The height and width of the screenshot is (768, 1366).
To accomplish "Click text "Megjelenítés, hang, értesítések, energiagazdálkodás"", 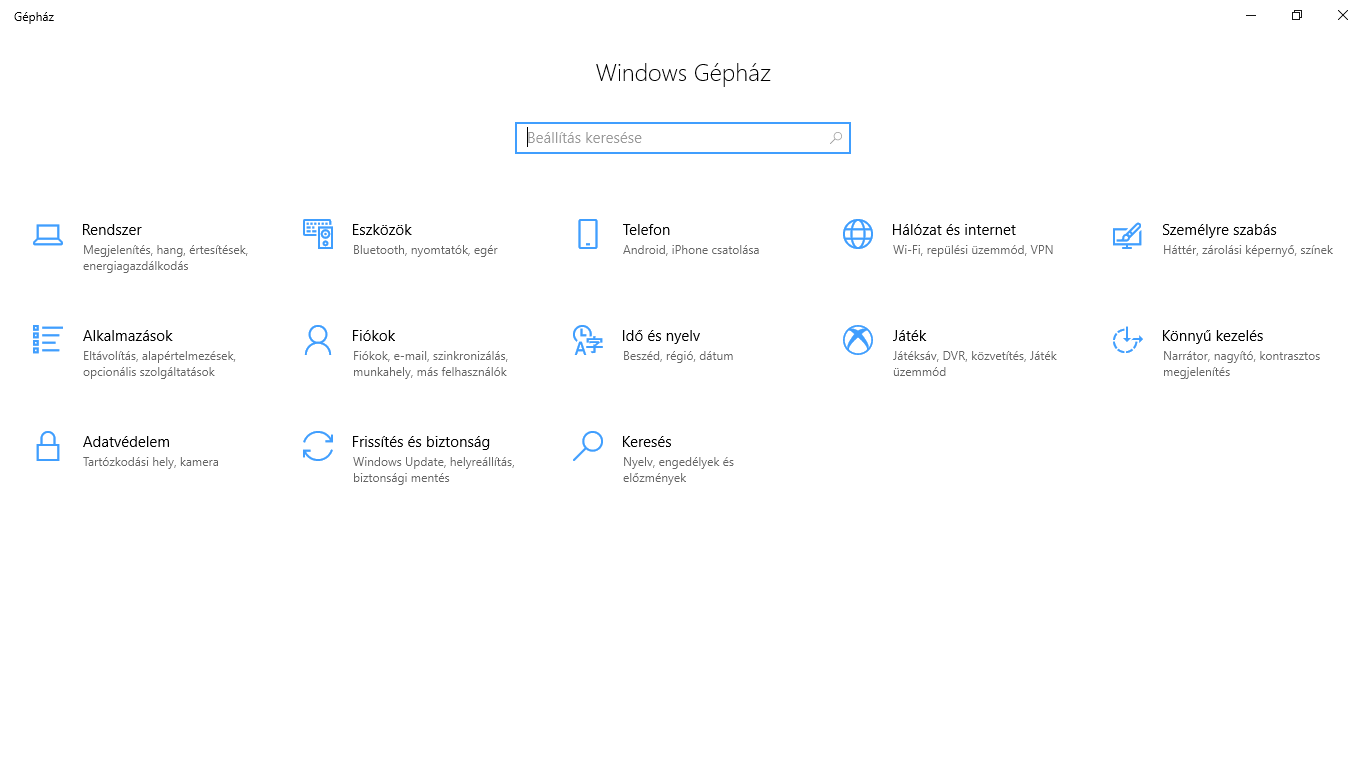I will [x=165, y=258].
